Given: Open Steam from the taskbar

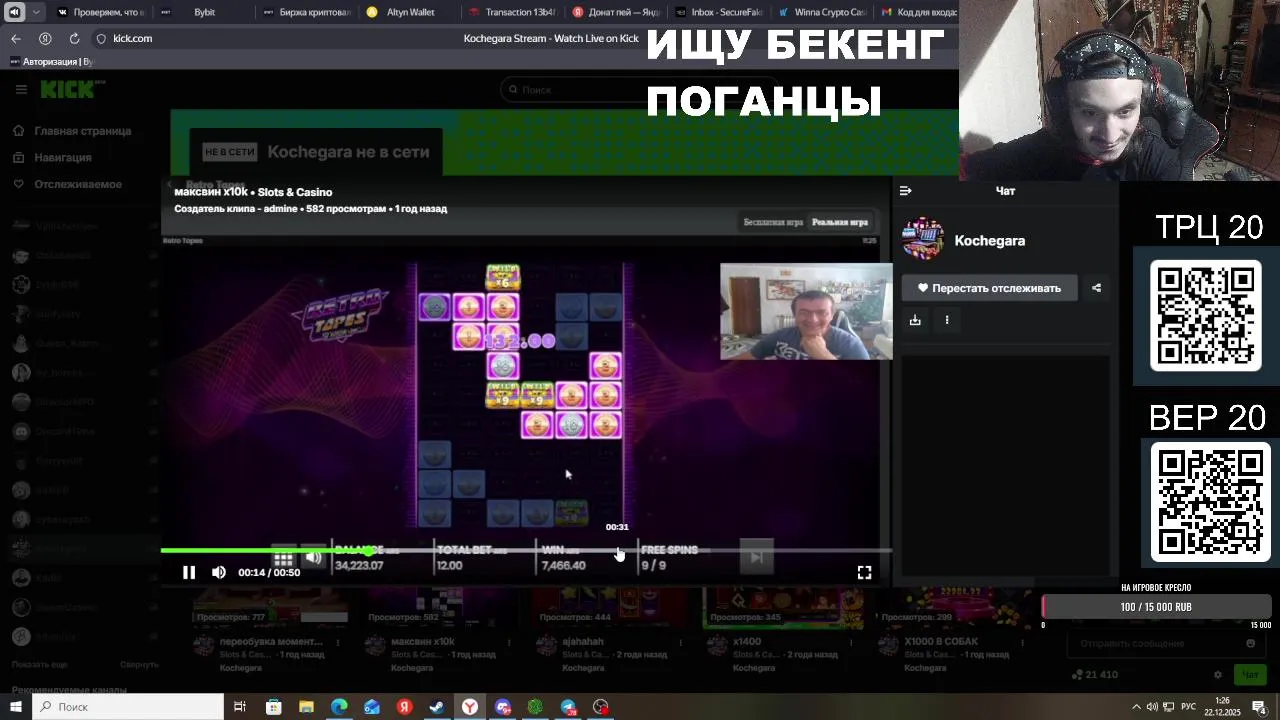Looking at the screenshot, I should click(437, 707).
